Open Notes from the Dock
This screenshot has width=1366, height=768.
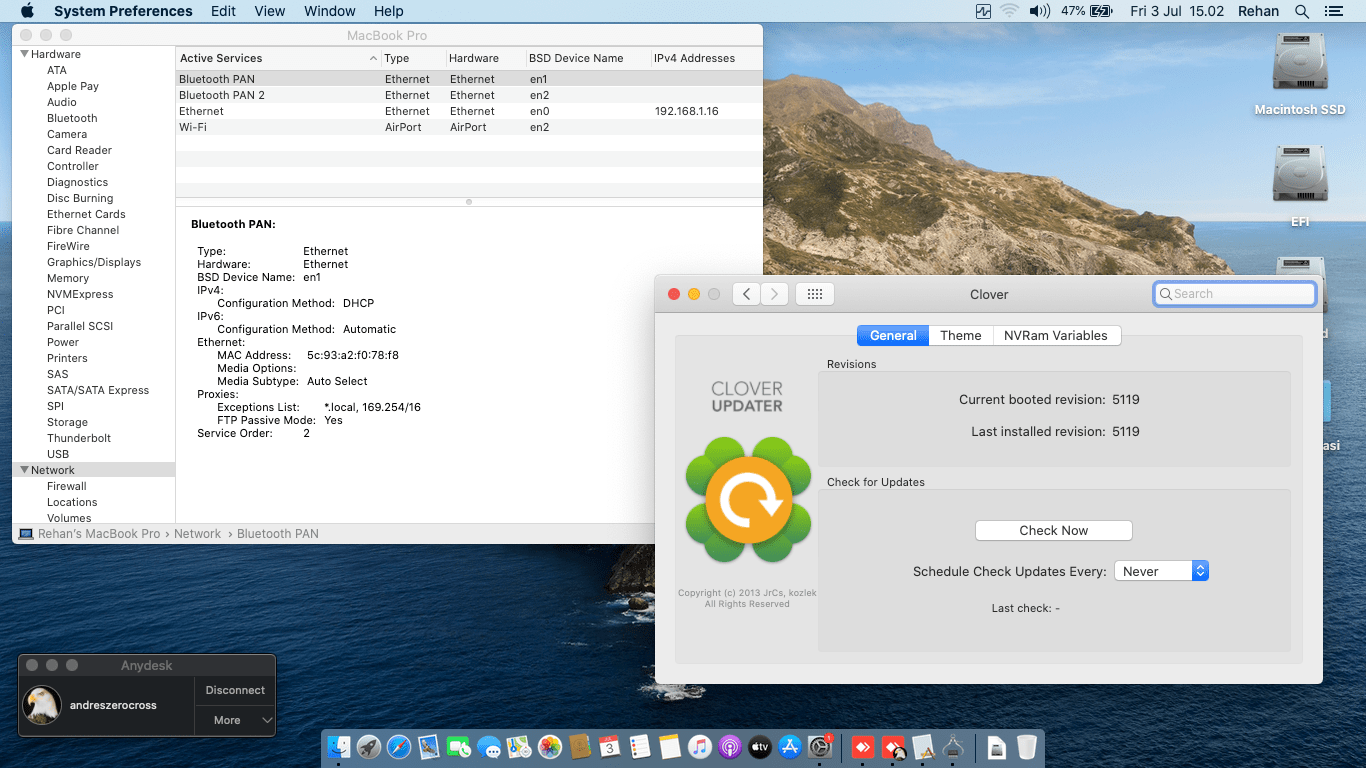[670, 747]
